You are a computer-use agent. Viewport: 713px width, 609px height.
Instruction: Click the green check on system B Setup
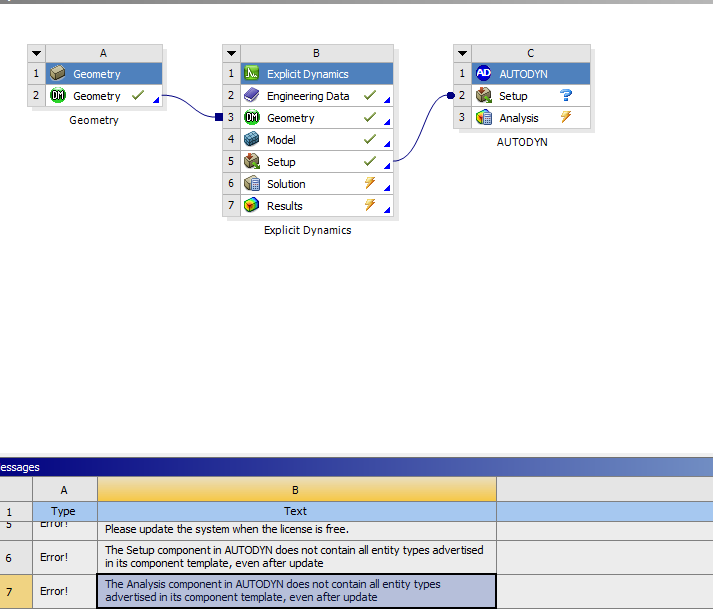pos(370,161)
